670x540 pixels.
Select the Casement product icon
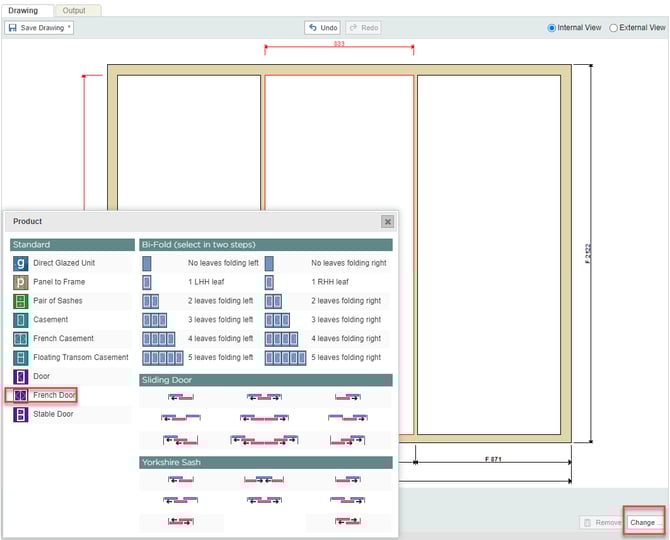click(x=20, y=320)
